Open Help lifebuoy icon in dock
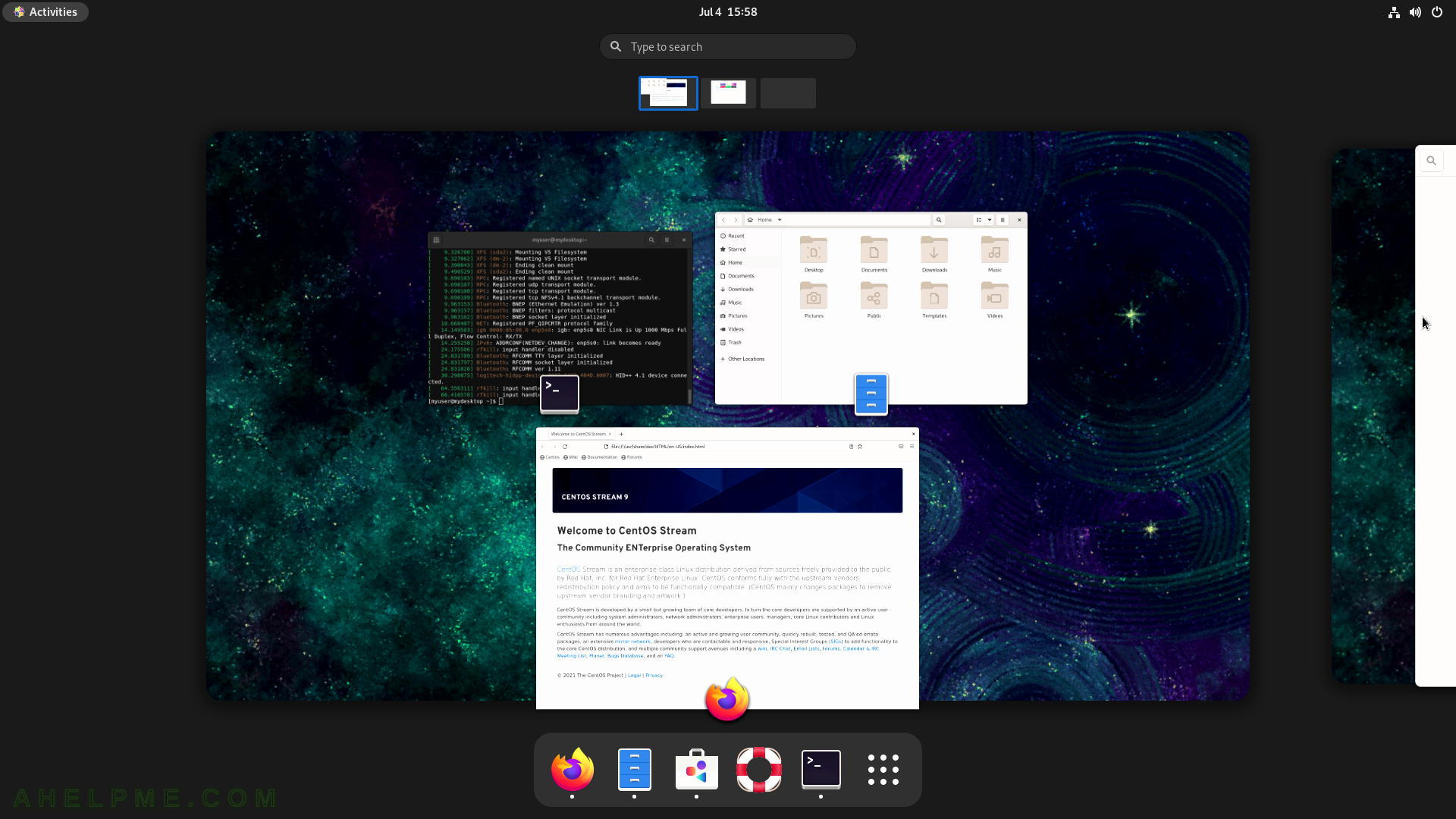Image resolution: width=1456 pixels, height=819 pixels. [x=759, y=769]
